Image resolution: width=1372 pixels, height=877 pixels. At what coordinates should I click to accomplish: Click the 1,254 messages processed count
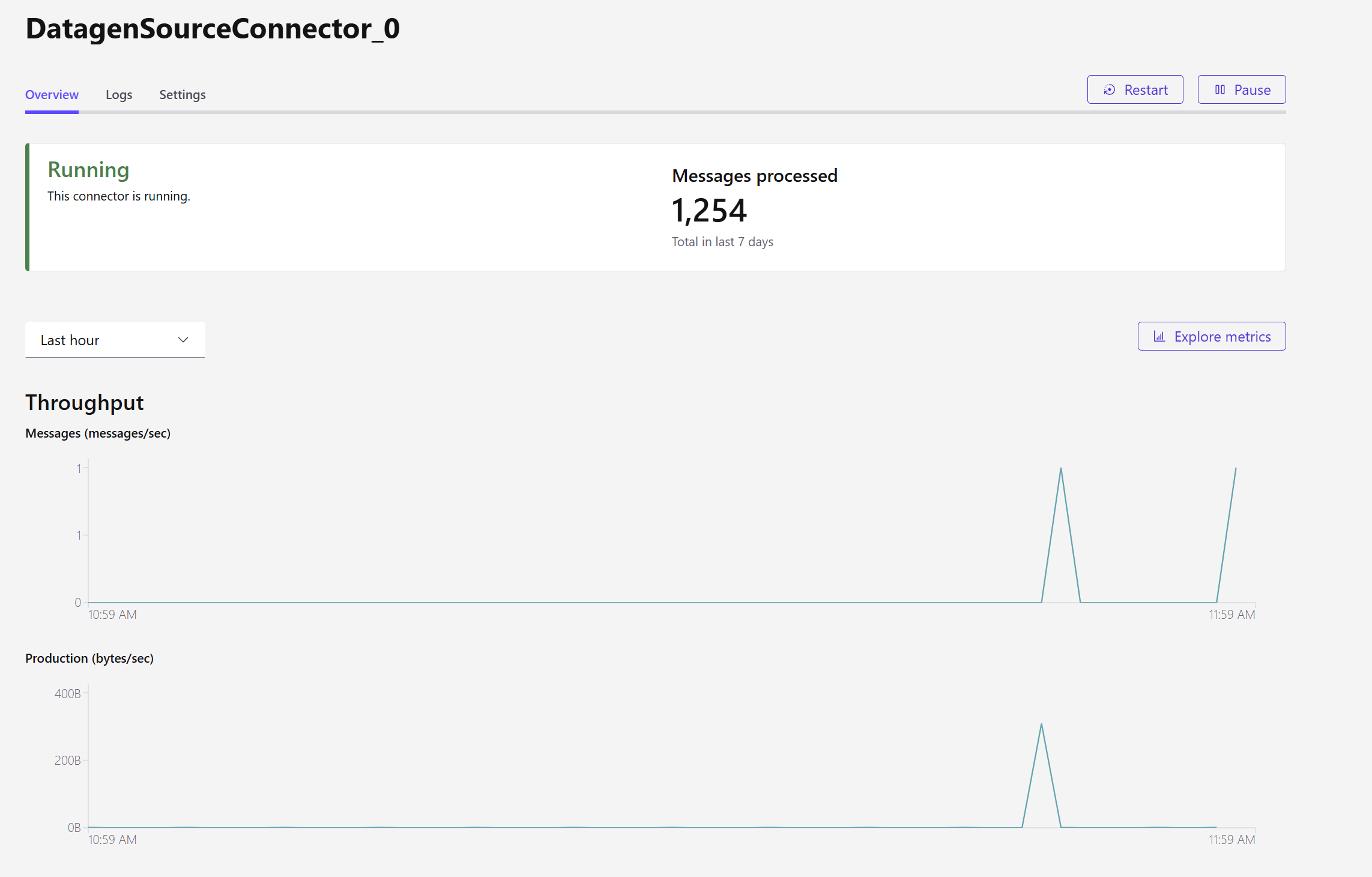(x=709, y=211)
